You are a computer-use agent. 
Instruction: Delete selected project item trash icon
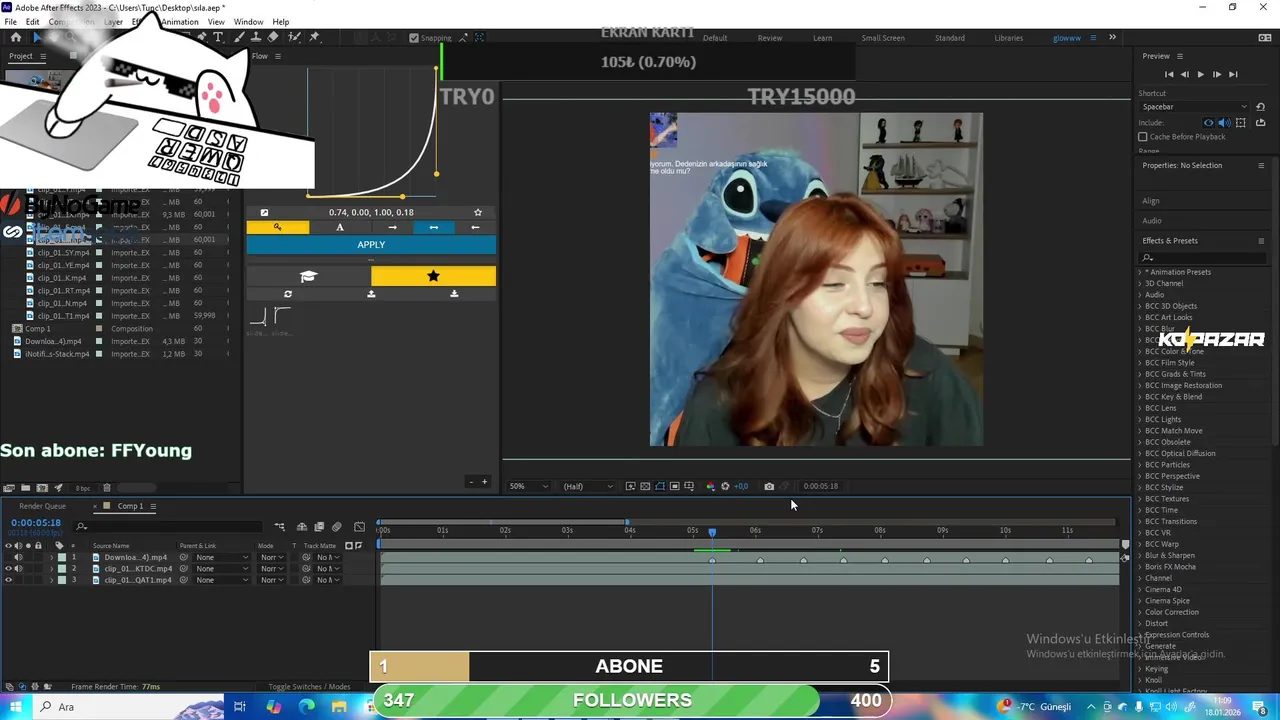coord(107,488)
